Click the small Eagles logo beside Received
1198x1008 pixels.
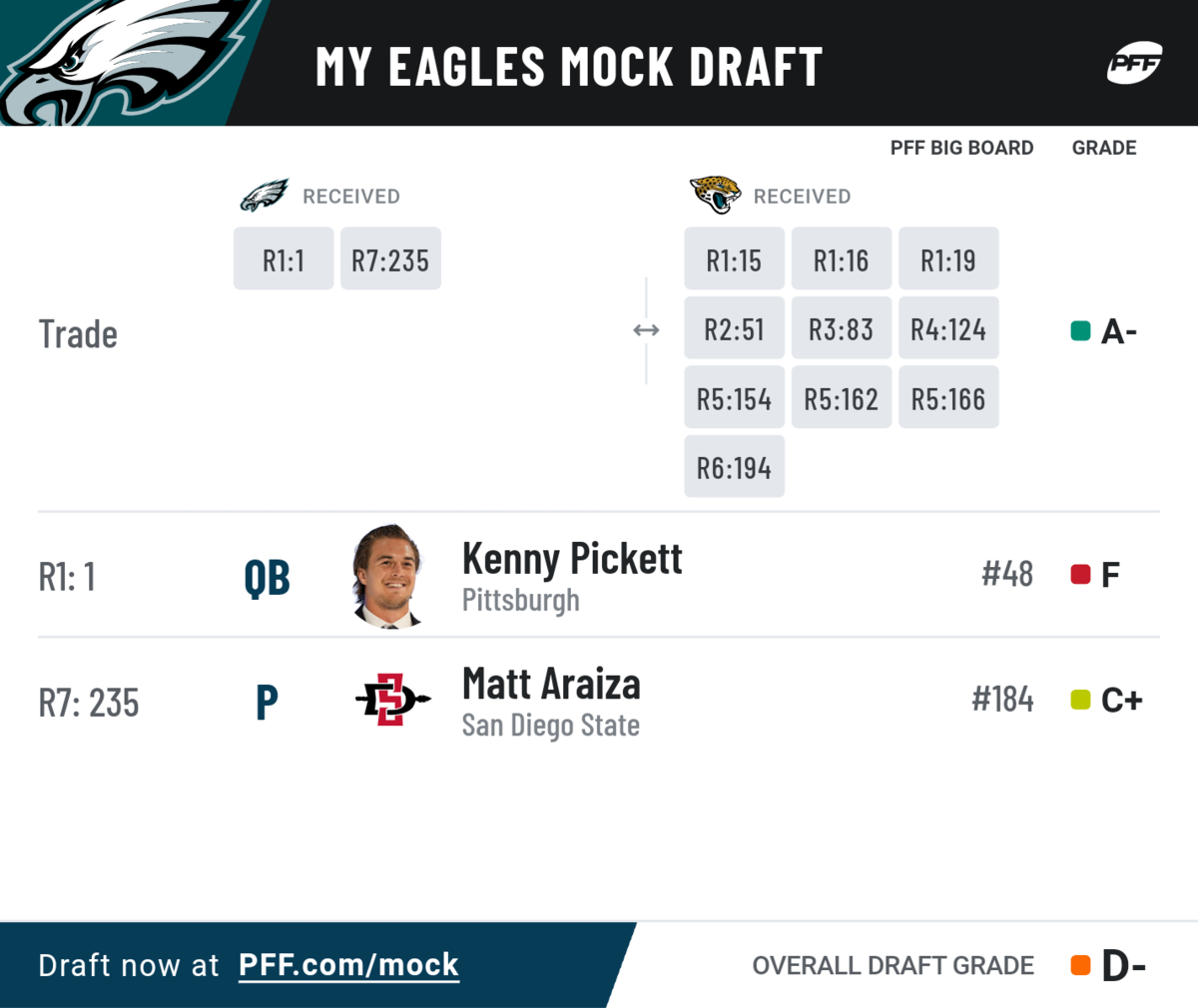(265, 196)
